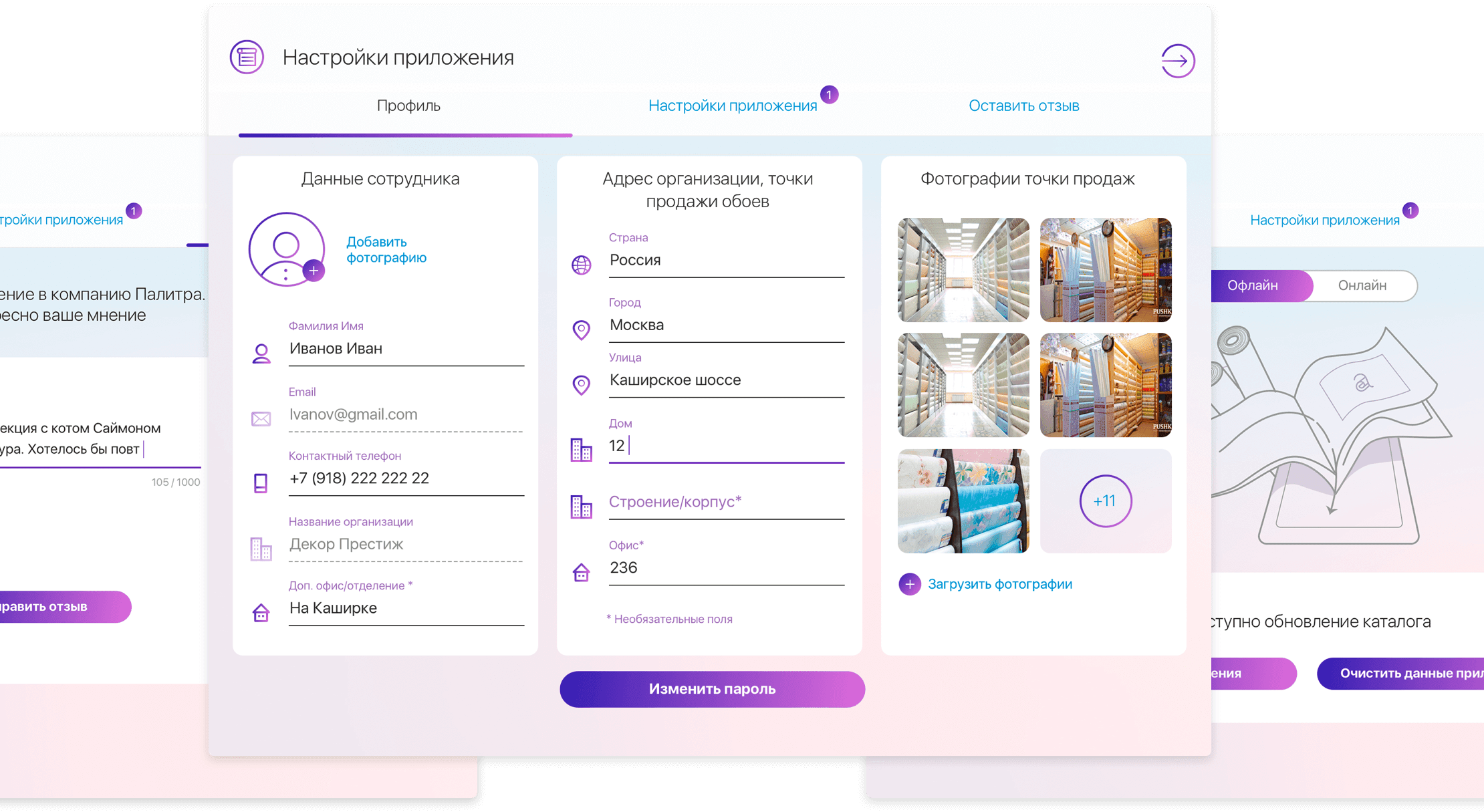This screenshot has height=812, width=1484.
Task: Click the 105 / 1000 character counter text
Action: click(x=176, y=482)
